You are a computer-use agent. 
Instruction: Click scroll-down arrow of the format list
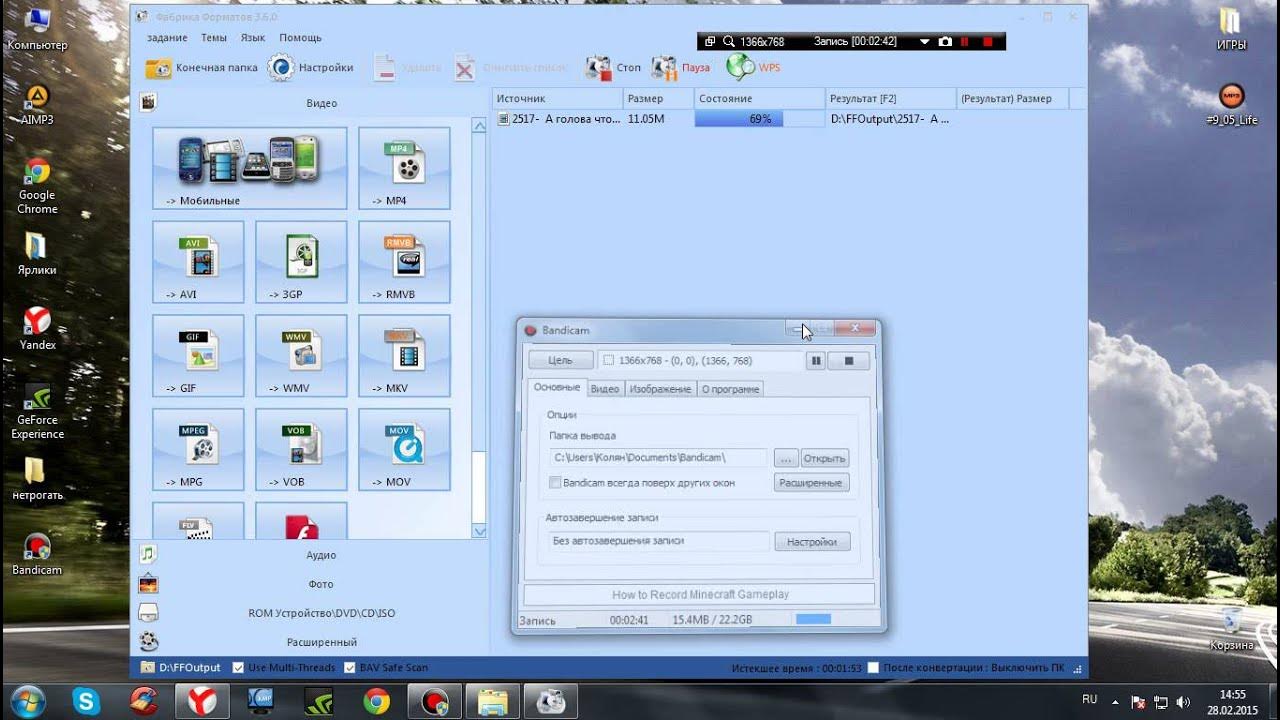pos(479,531)
